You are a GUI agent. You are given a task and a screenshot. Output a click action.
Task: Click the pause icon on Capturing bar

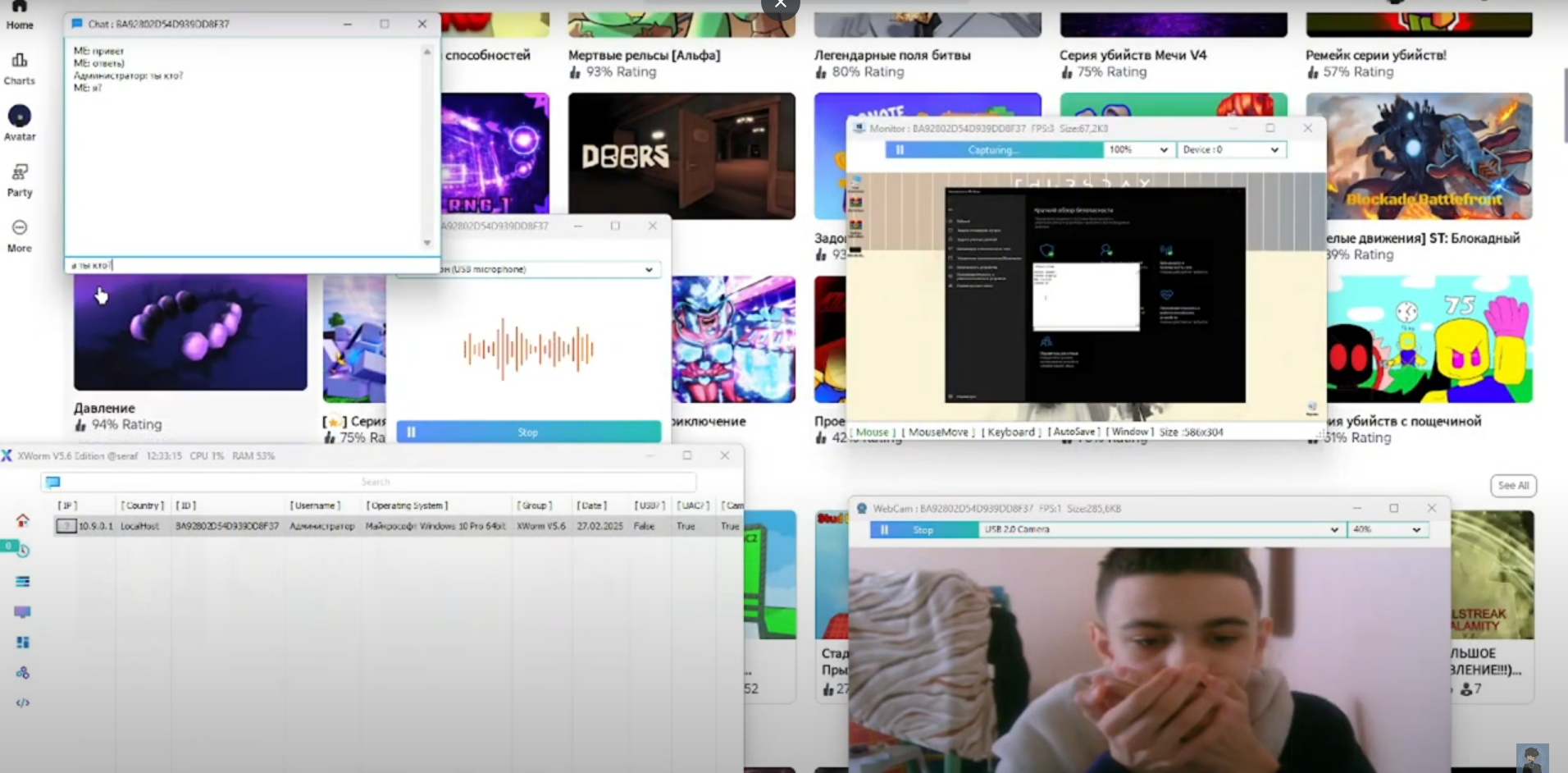[900, 150]
